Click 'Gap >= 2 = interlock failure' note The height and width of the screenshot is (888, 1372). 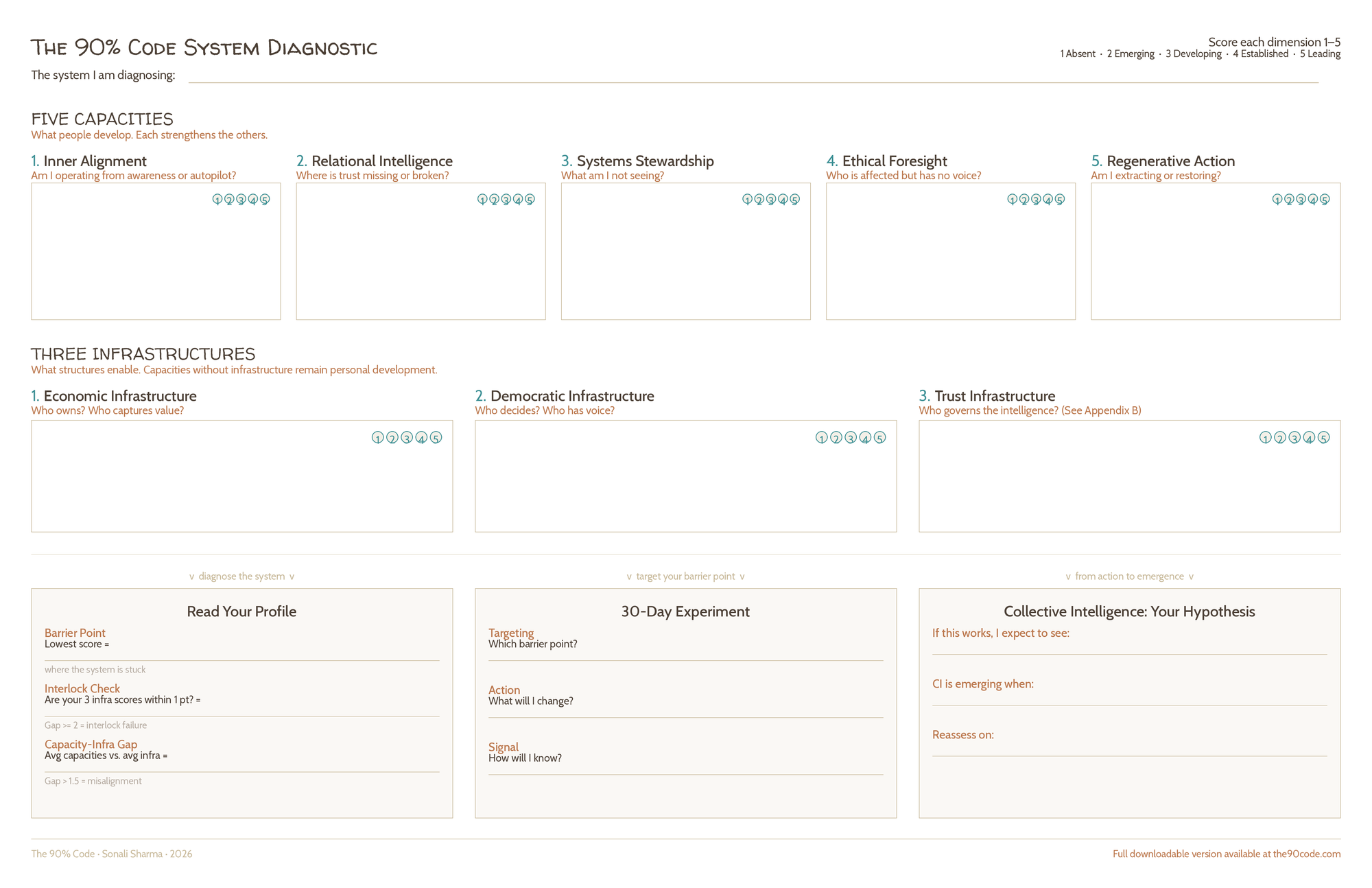coord(95,725)
